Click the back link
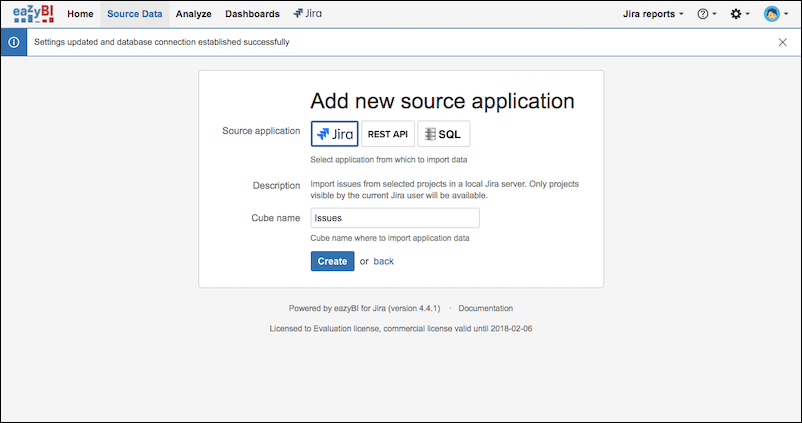 (384, 261)
